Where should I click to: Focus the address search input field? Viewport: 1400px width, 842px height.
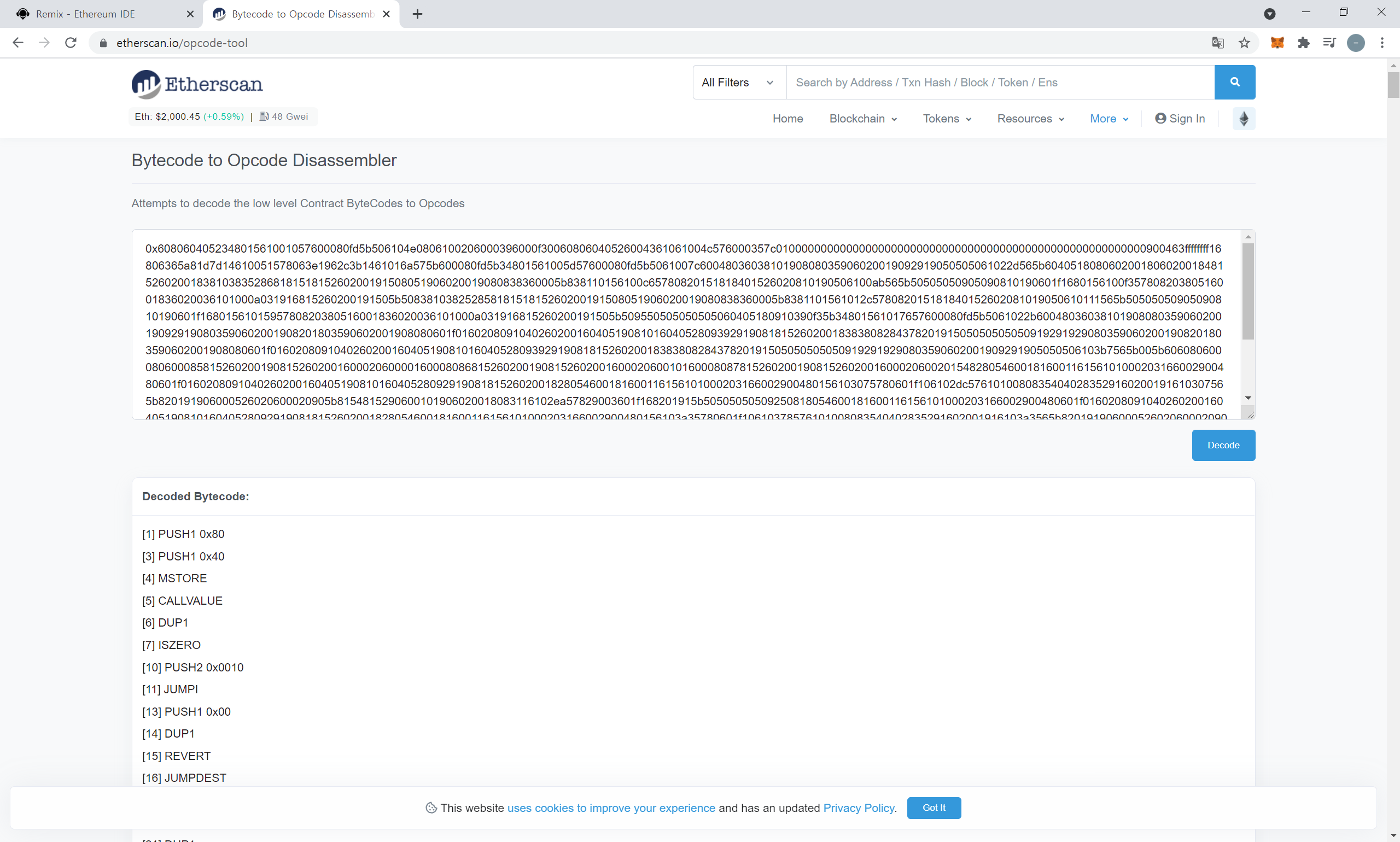point(999,83)
